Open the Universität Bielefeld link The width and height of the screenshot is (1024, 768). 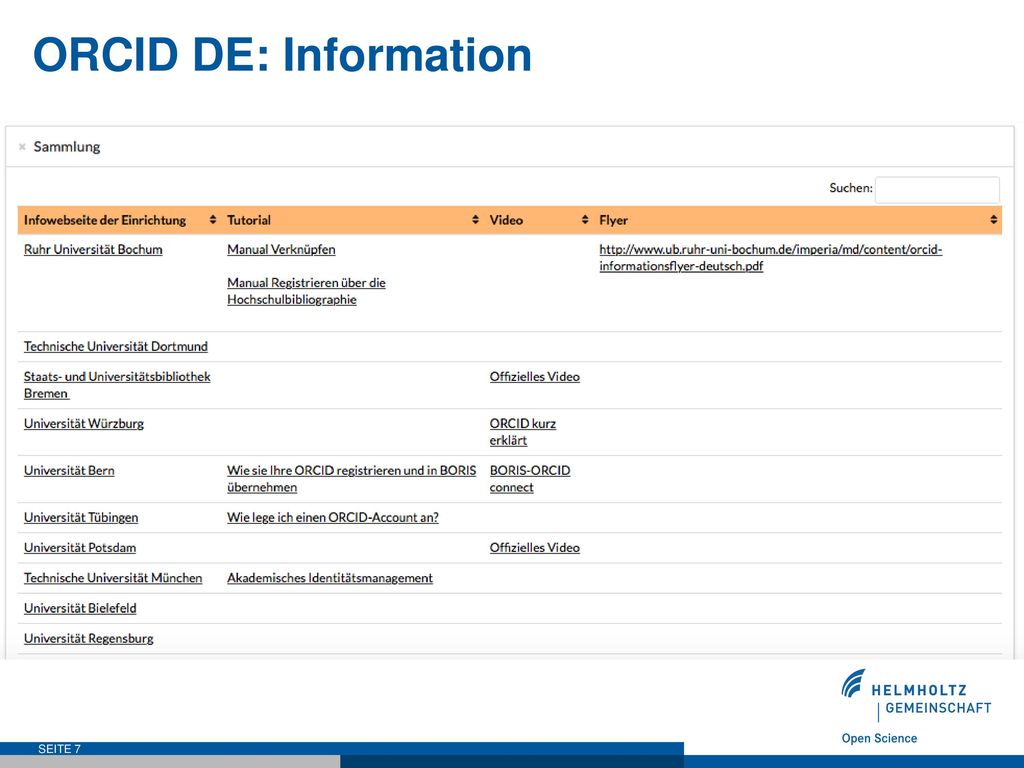(80, 609)
